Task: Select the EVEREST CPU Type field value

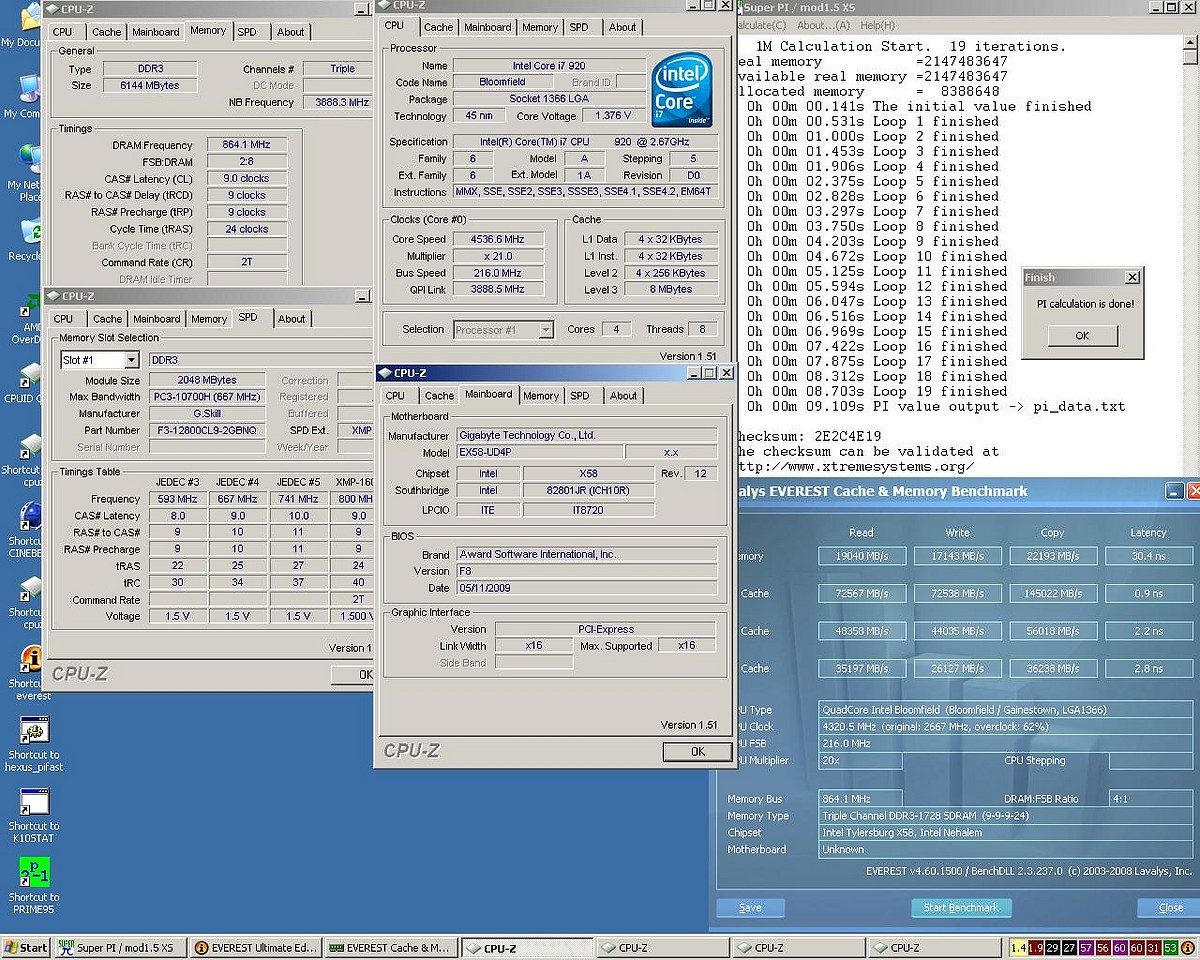Action: point(1005,710)
